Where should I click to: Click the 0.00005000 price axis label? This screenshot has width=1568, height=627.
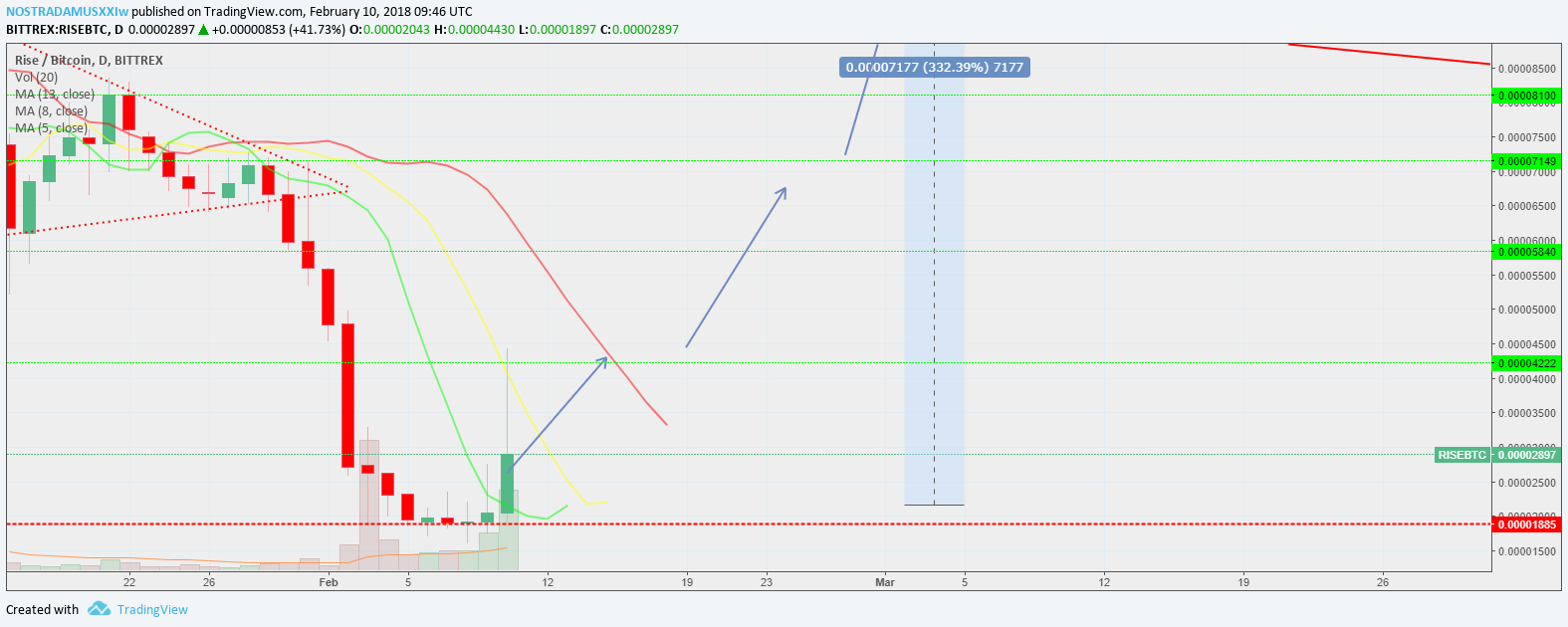pos(1527,310)
